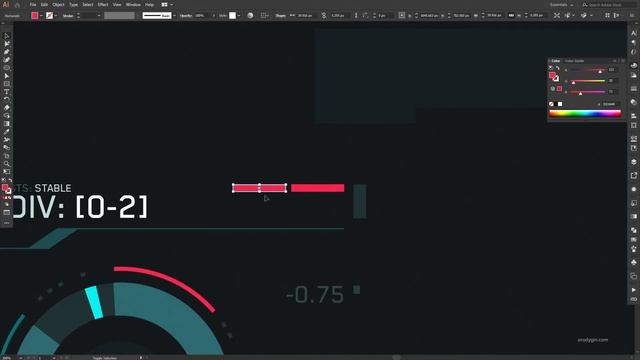Select the Gradient tool

(7, 124)
